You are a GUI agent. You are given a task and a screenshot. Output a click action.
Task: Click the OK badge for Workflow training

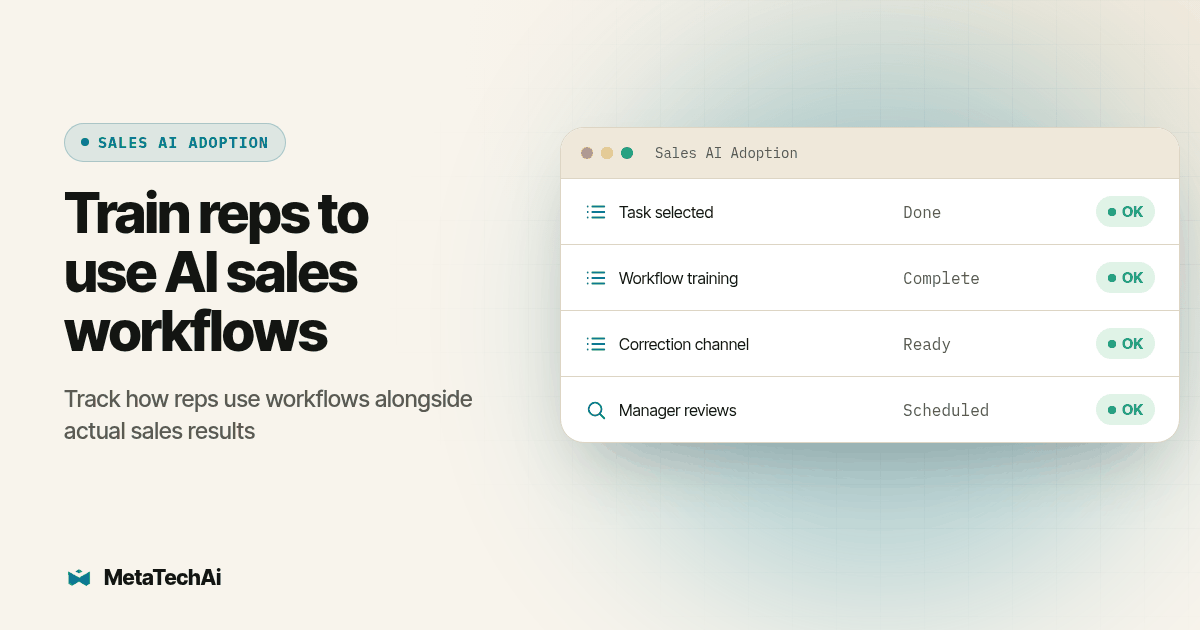click(x=1125, y=278)
